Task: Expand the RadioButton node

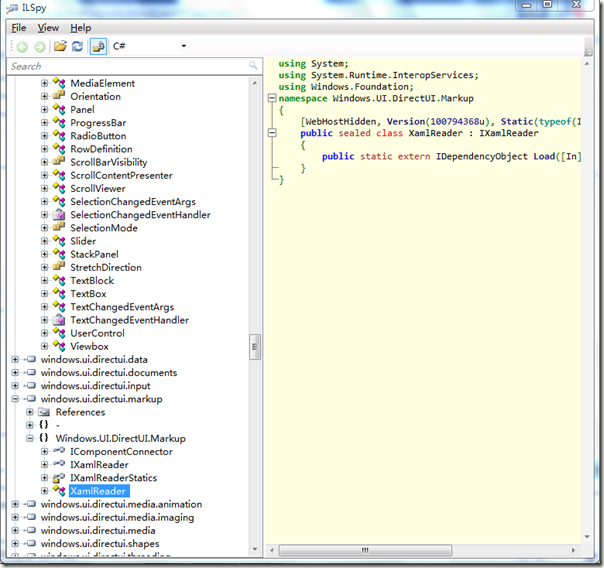Action: coord(45,136)
